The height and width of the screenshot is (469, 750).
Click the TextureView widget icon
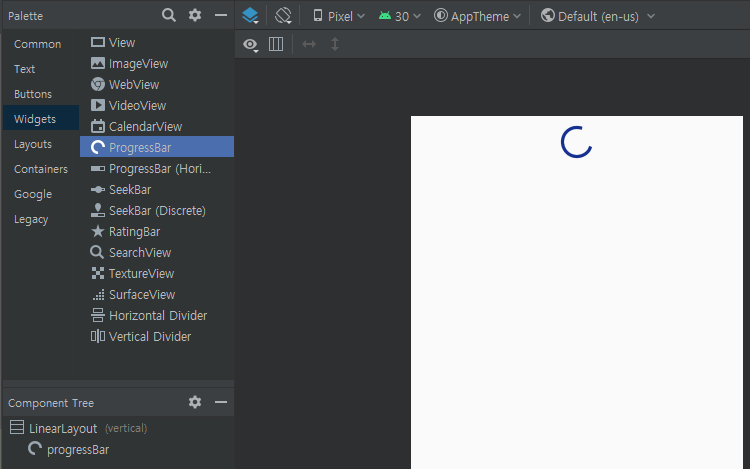coord(98,273)
